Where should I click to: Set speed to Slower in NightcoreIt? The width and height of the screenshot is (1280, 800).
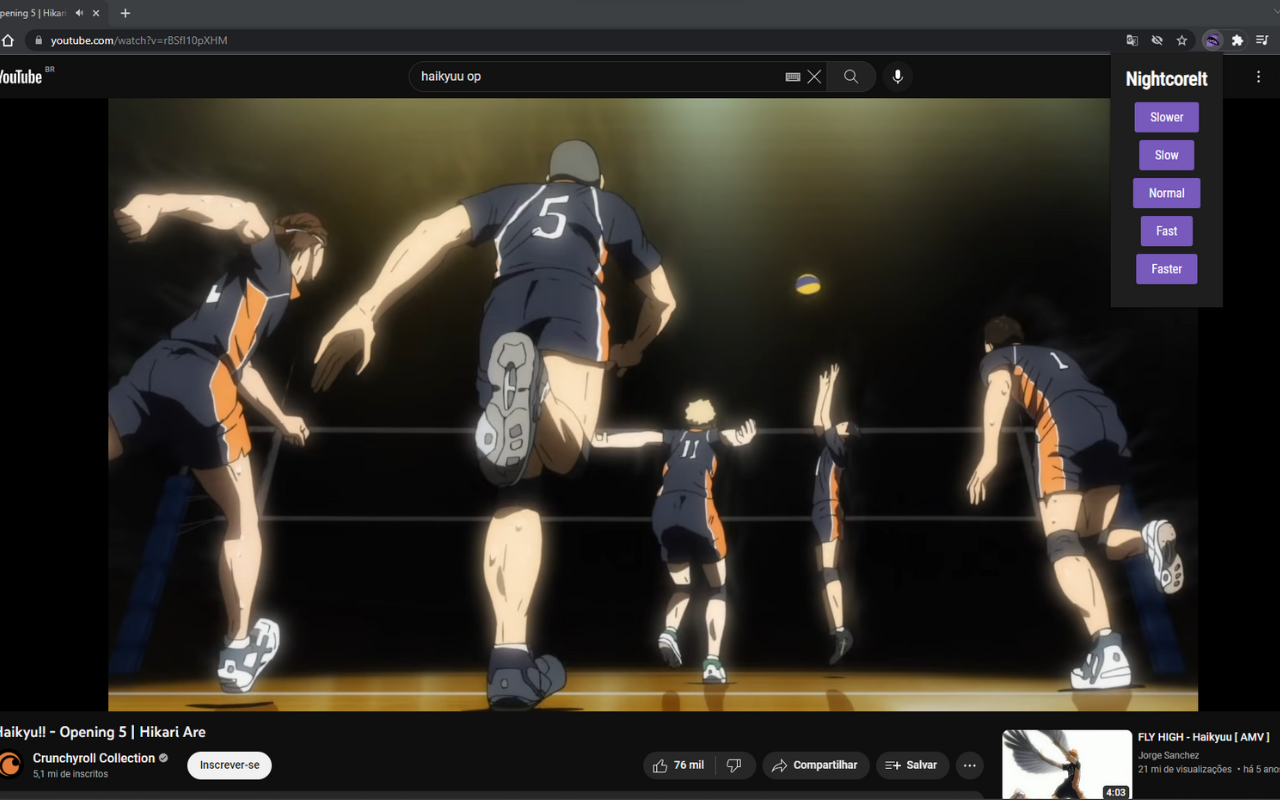[x=1166, y=117]
